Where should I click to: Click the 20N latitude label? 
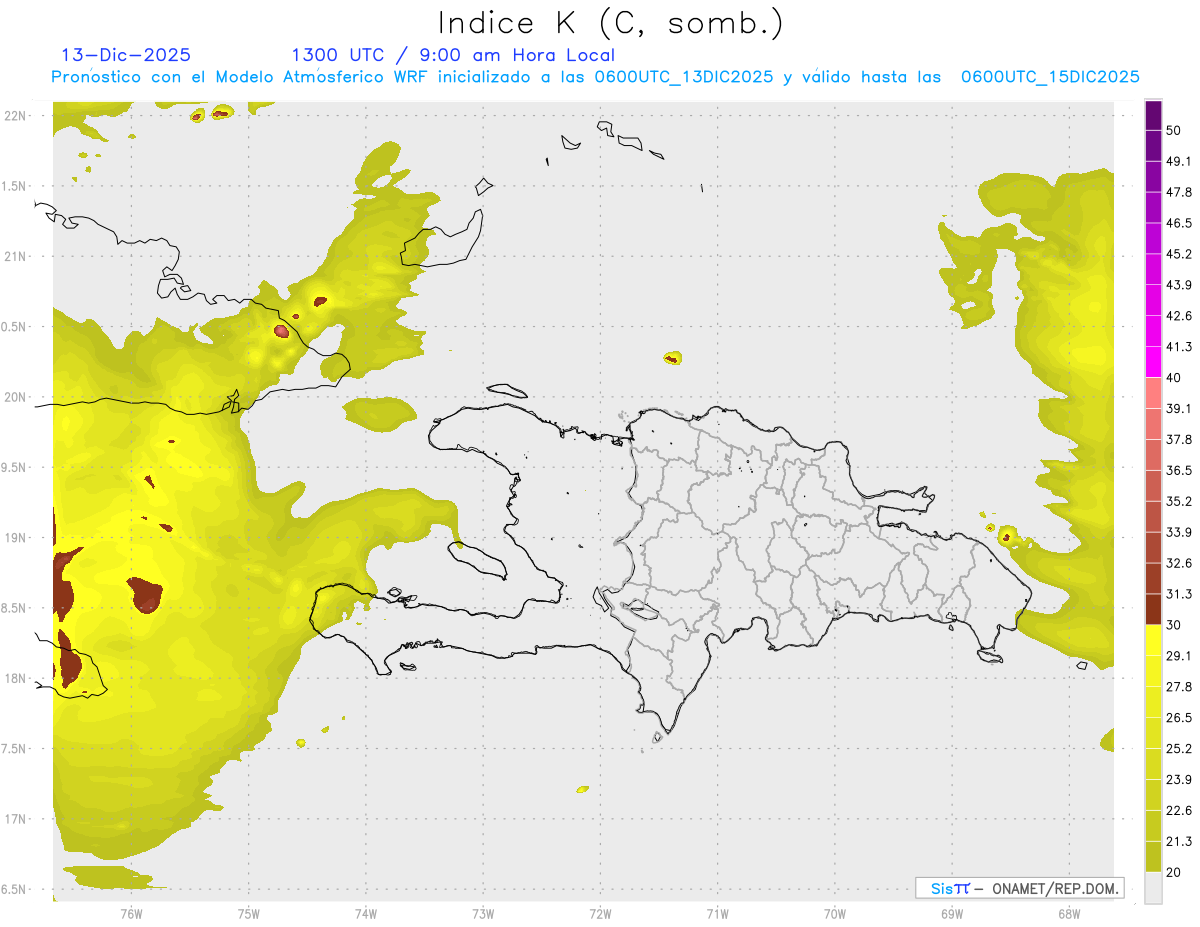14,397
